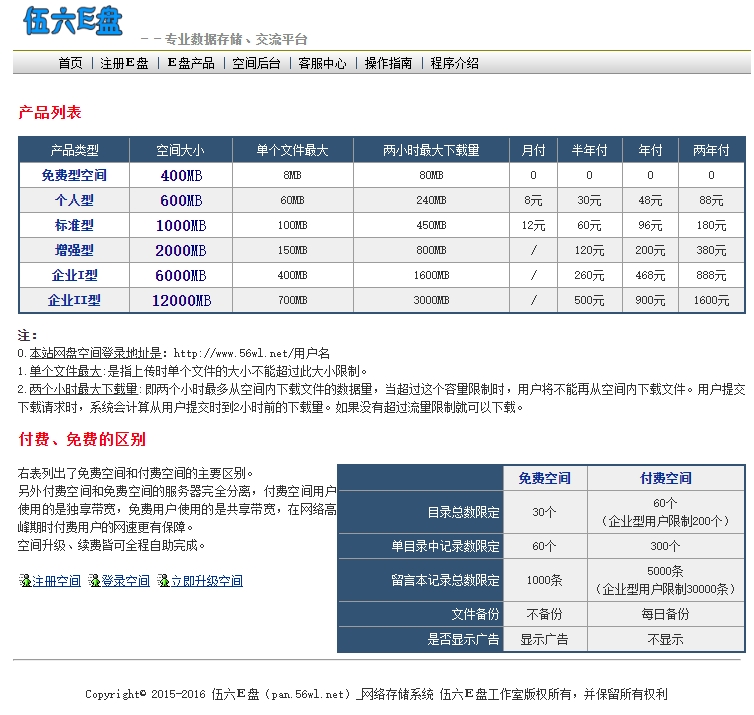Image resolution: width=754 pixels, height=715 pixels.
Task: Select 免费型空间 product row title
Action: point(74,175)
